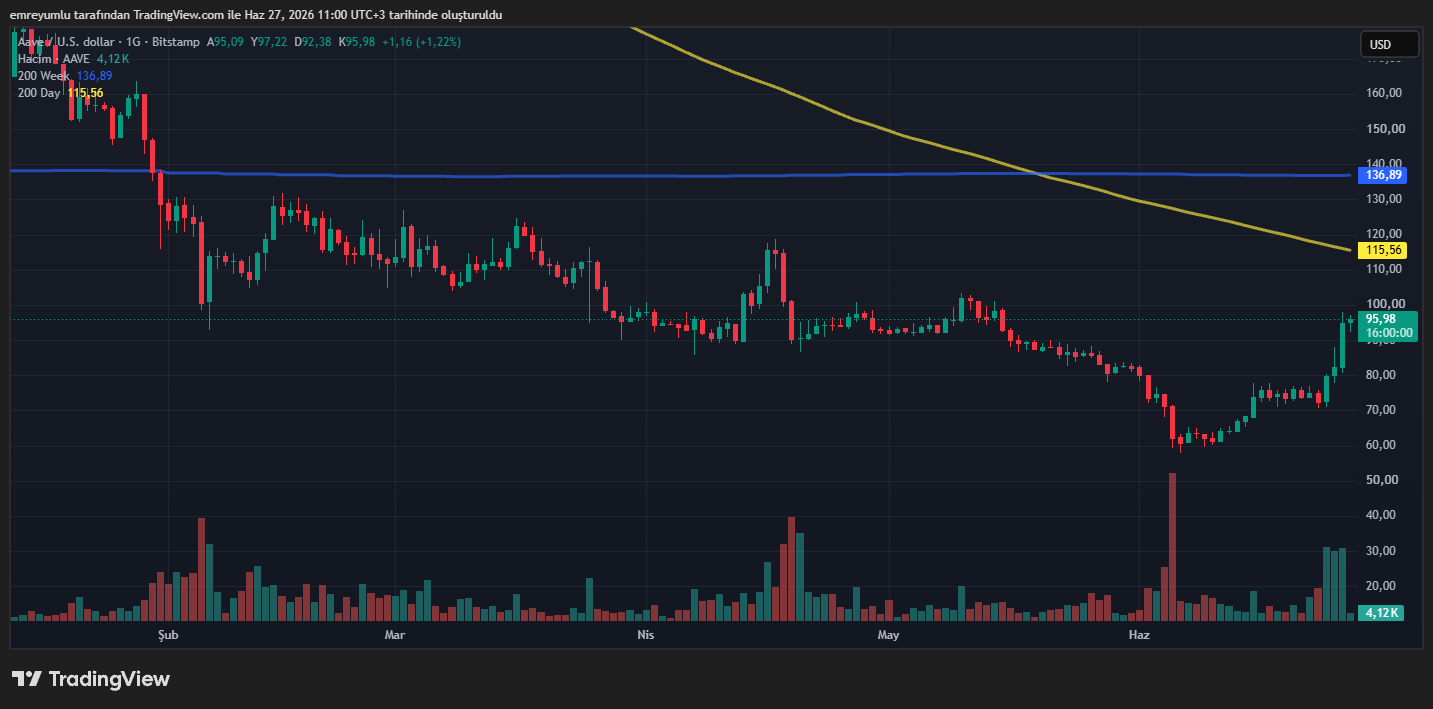Click the 160,00 price scale value
Screen dimensions: 1433x709
click(1383, 93)
